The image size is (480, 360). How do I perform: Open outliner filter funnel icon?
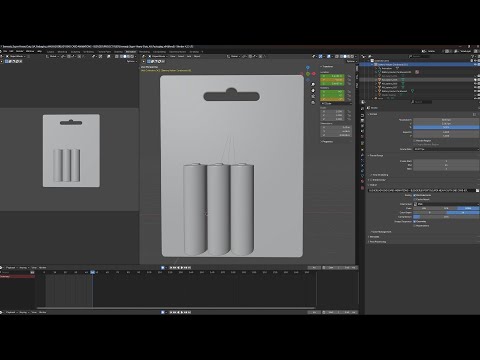click(x=472, y=56)
